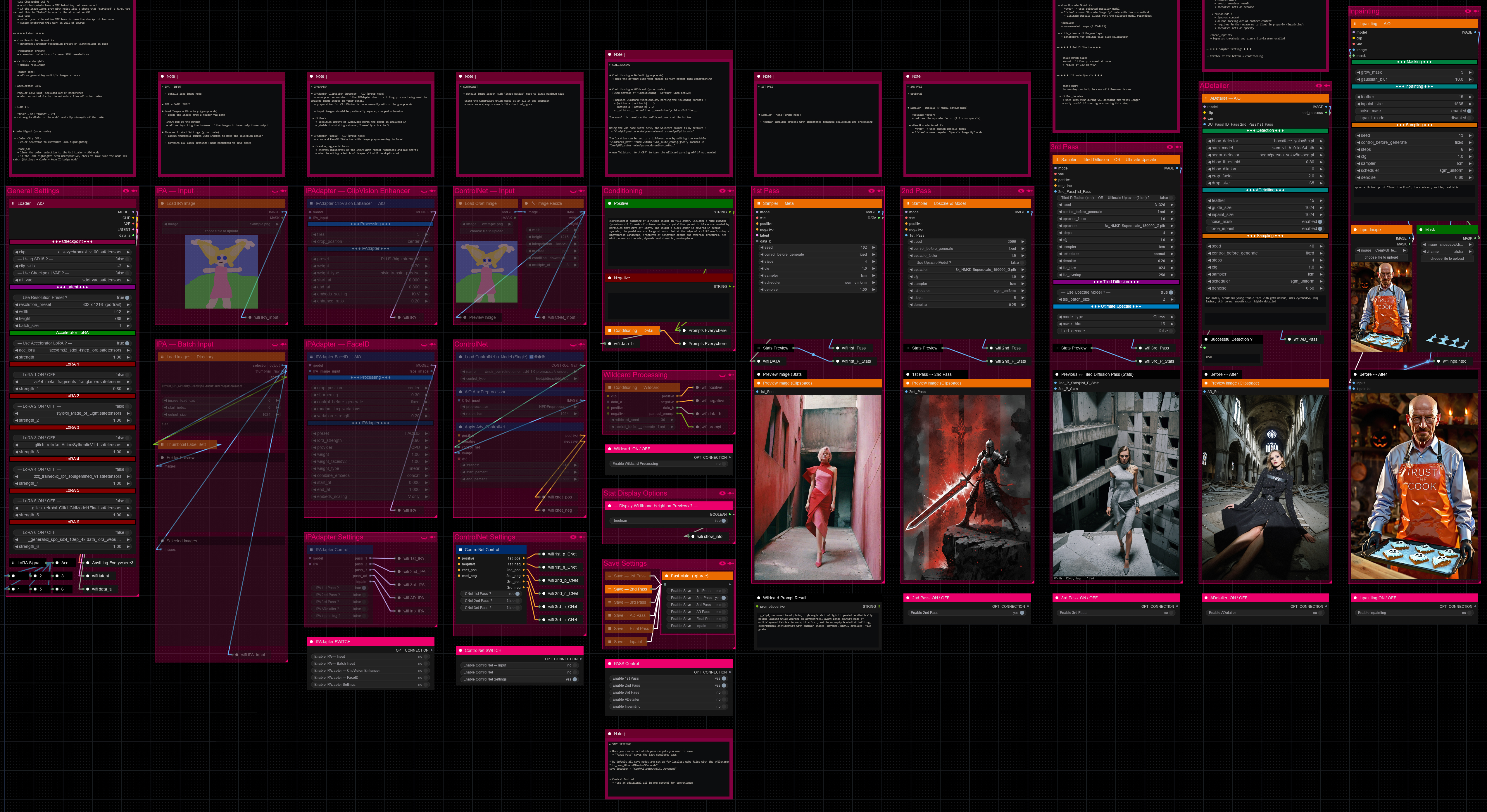The height and width of the screenshot is (812, 1487).
Task: Click the eye icon on ADetailer group header
Action: click(x=1318, y=86)
